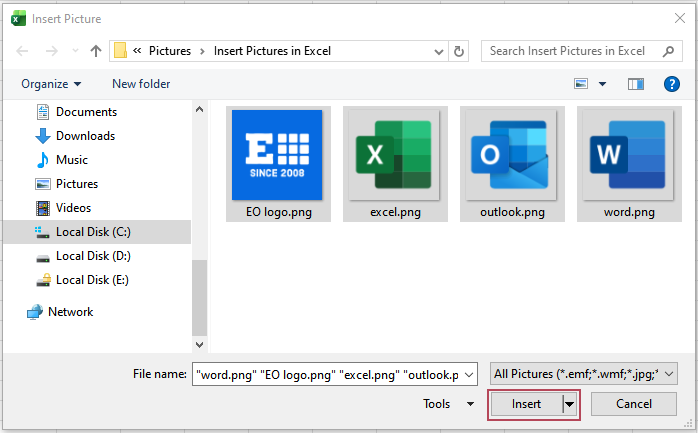Toggle the preview pane icon
The height and width of the screenshot is (433, 698).
tap(636, 84)
